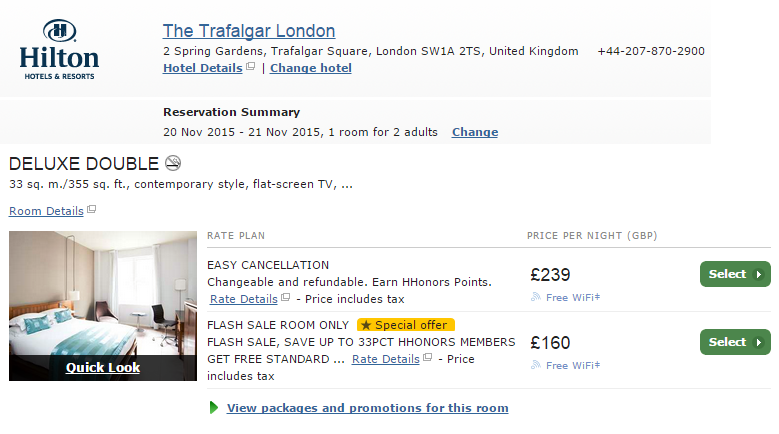Open The Trafalgar London hotel title link
The height and width of the screenshot is (434, 779).
click(249, 31)
